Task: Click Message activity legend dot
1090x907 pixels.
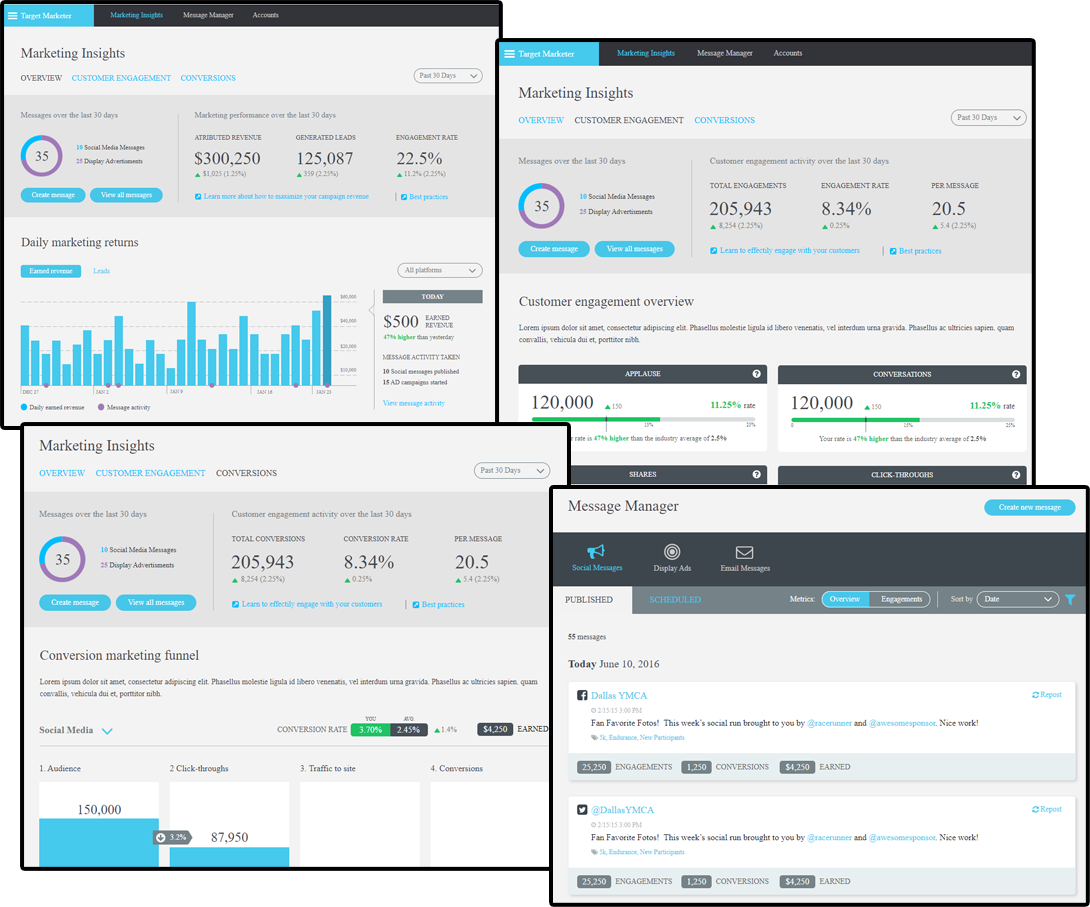Action: click(x=101, y=407)
